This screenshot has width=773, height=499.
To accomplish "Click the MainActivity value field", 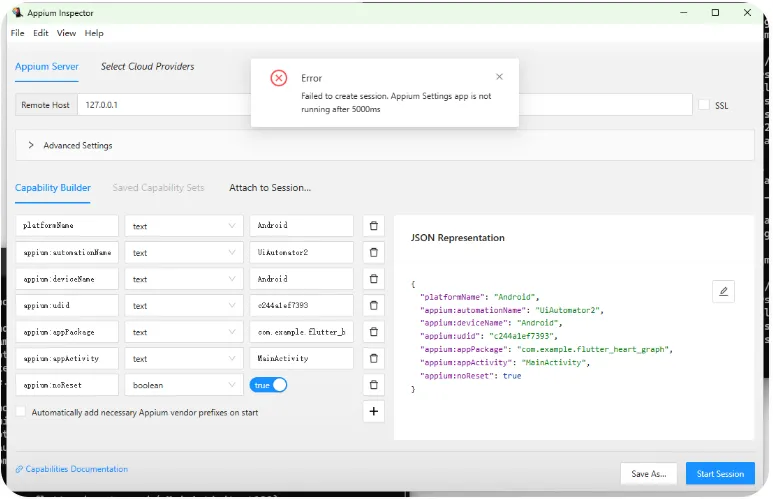I will point(301,358).
